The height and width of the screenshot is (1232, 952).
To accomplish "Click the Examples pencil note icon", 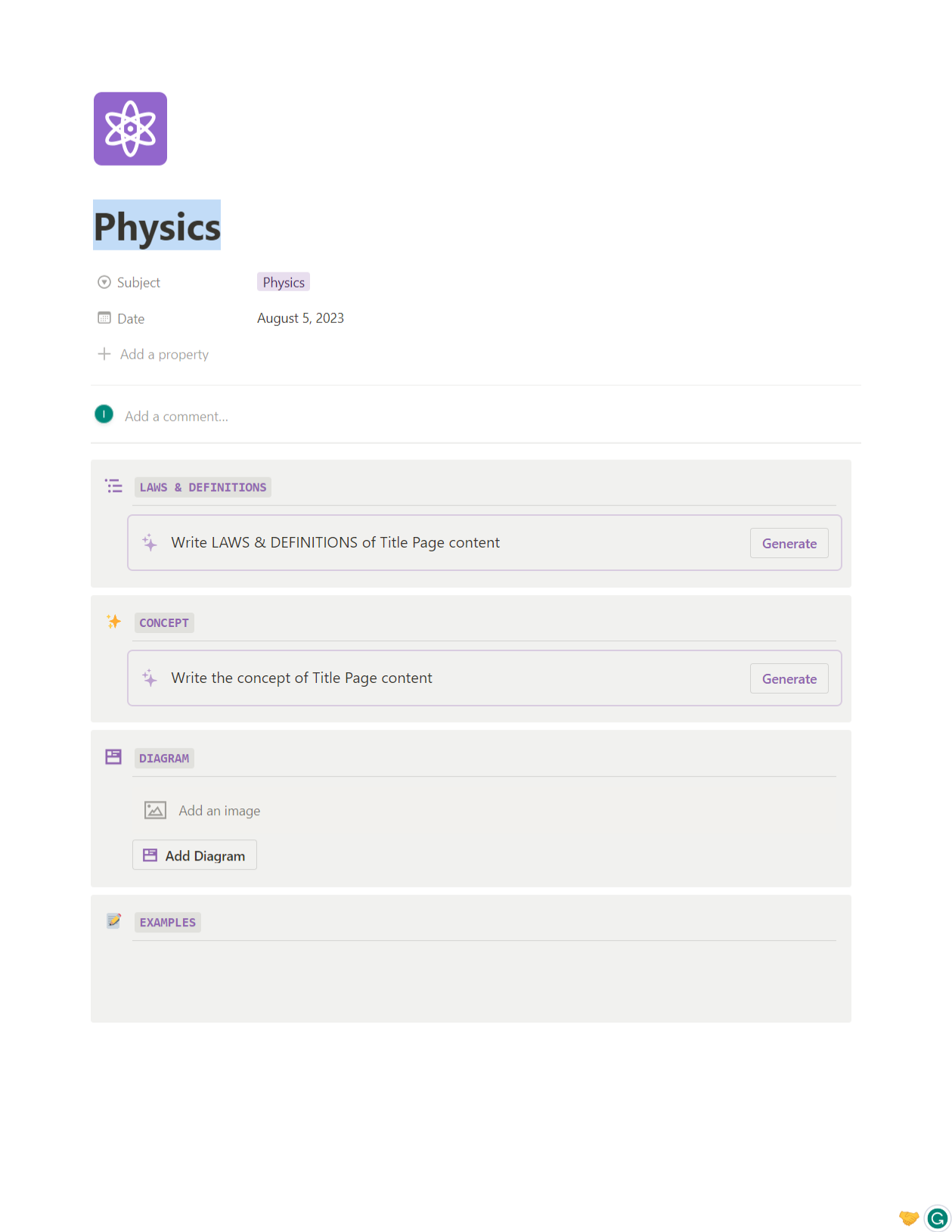I will (113, 921).
